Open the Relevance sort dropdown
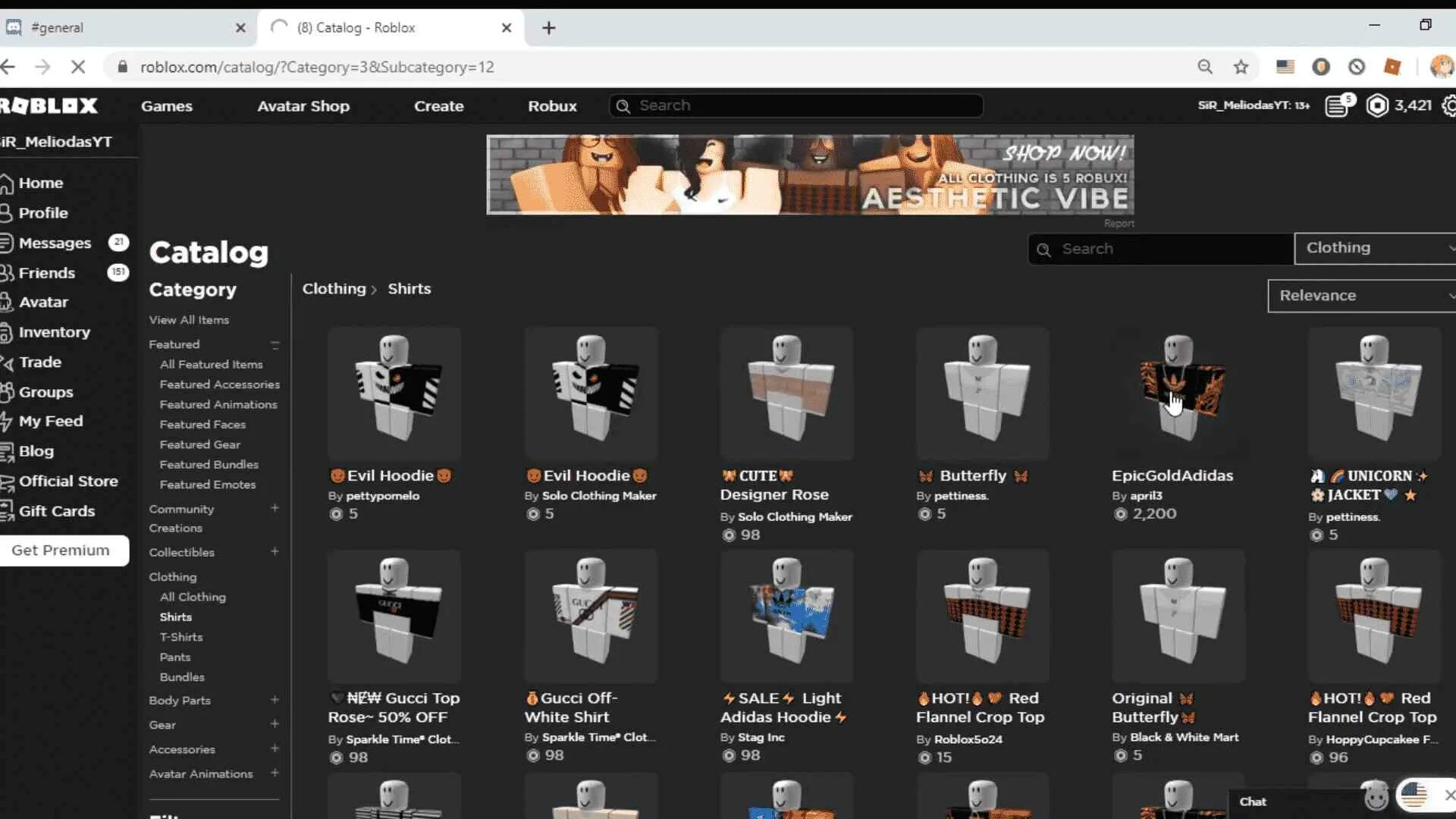Screen dimensions: 1456x819 click(x=1363, y=295)
